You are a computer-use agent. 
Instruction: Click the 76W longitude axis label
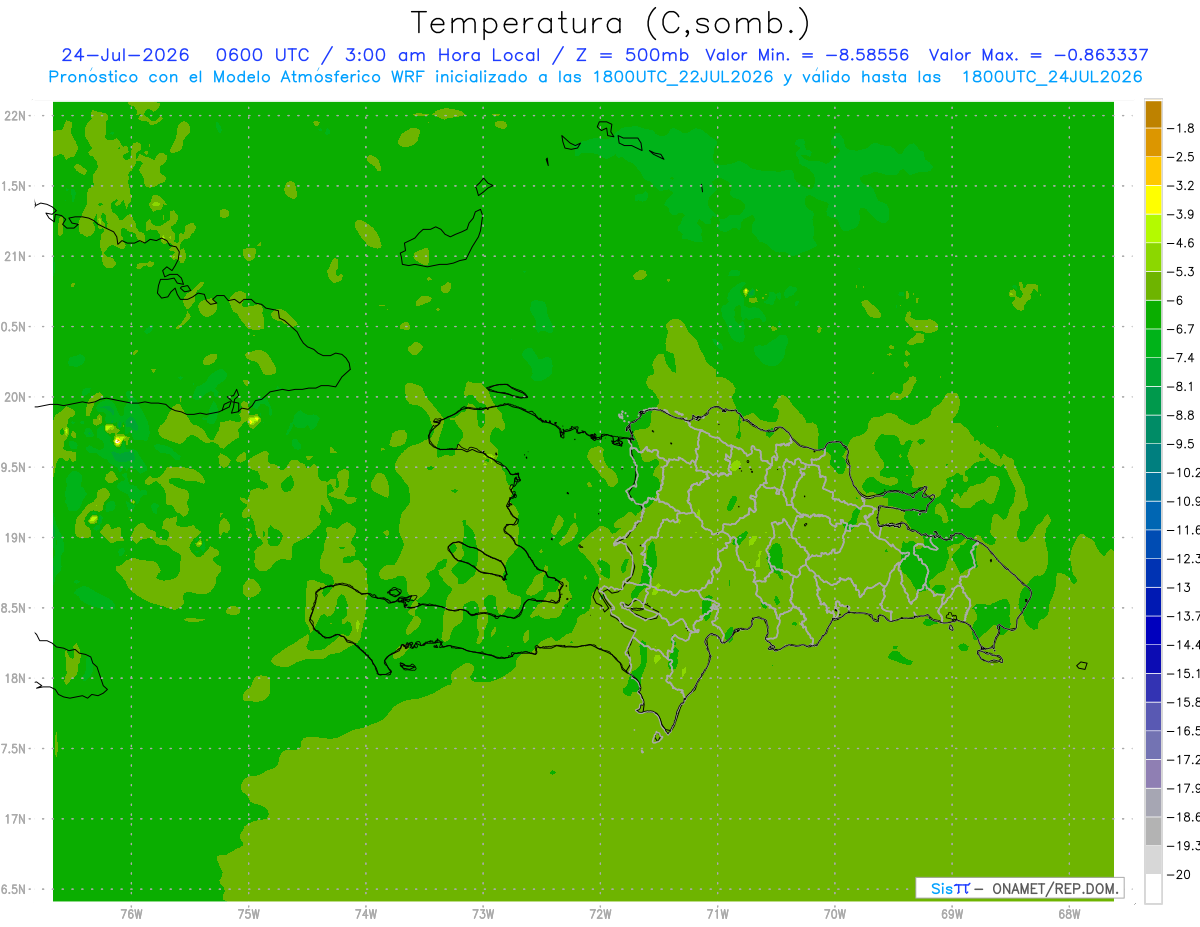pyautogui.click(x=131, y=913)
